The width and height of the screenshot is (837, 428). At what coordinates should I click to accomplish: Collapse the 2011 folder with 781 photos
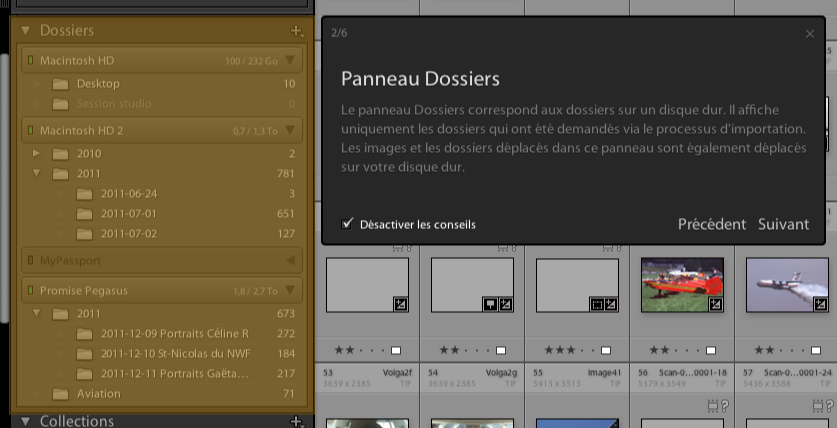(x=36, y=173)
